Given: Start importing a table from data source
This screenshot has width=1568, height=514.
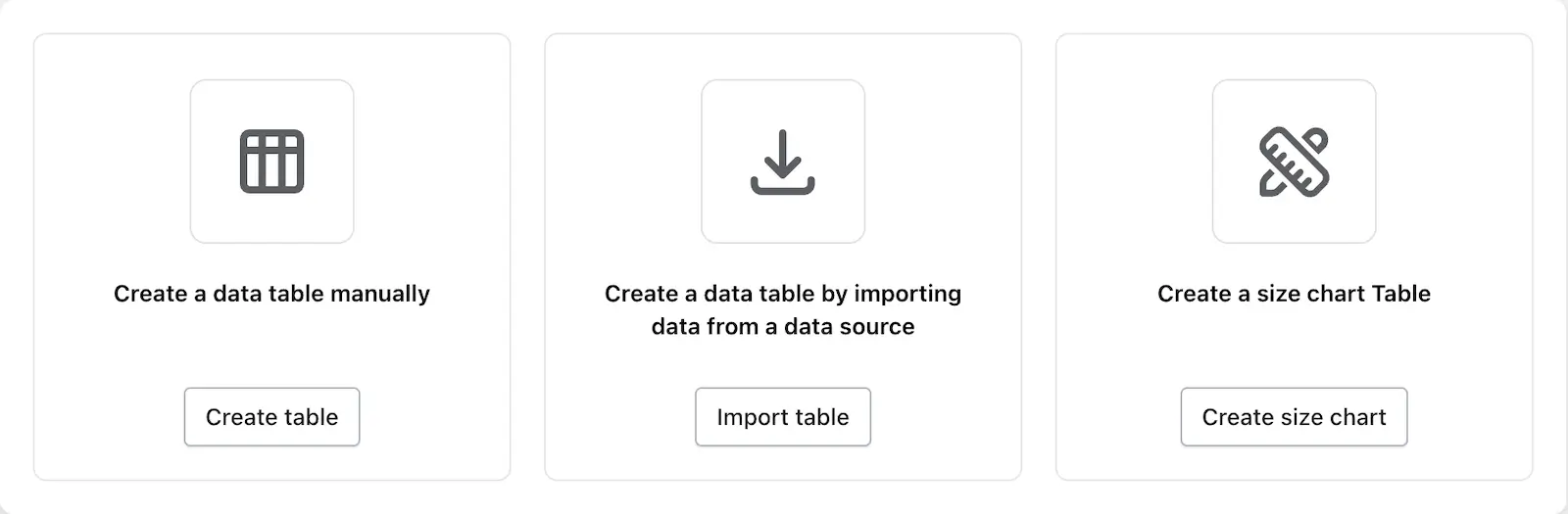Looking at the screenshot, I should 783,417.
